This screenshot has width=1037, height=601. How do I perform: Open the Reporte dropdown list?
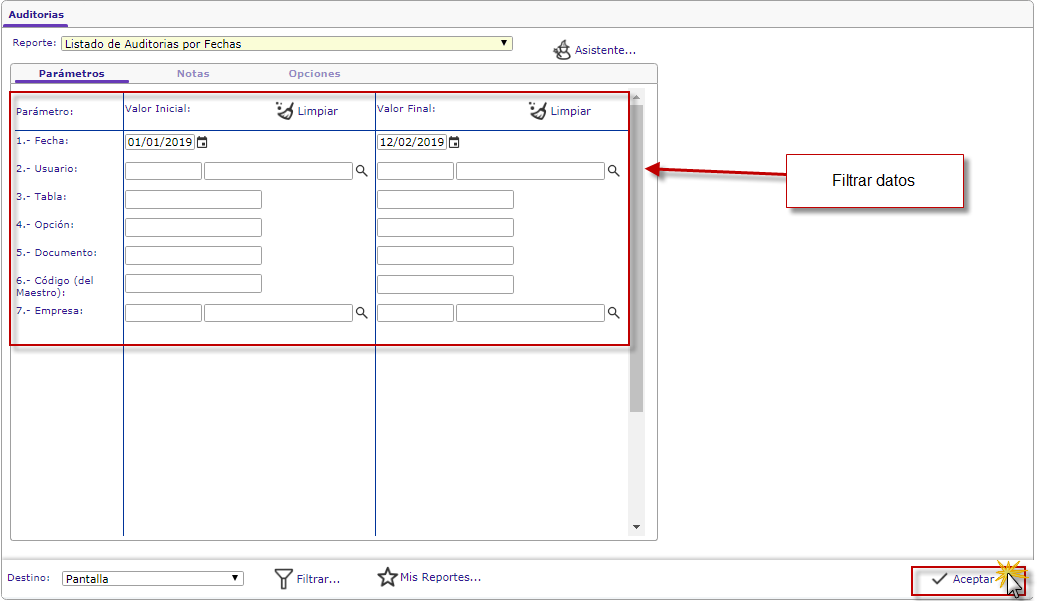tap(287, 44)
